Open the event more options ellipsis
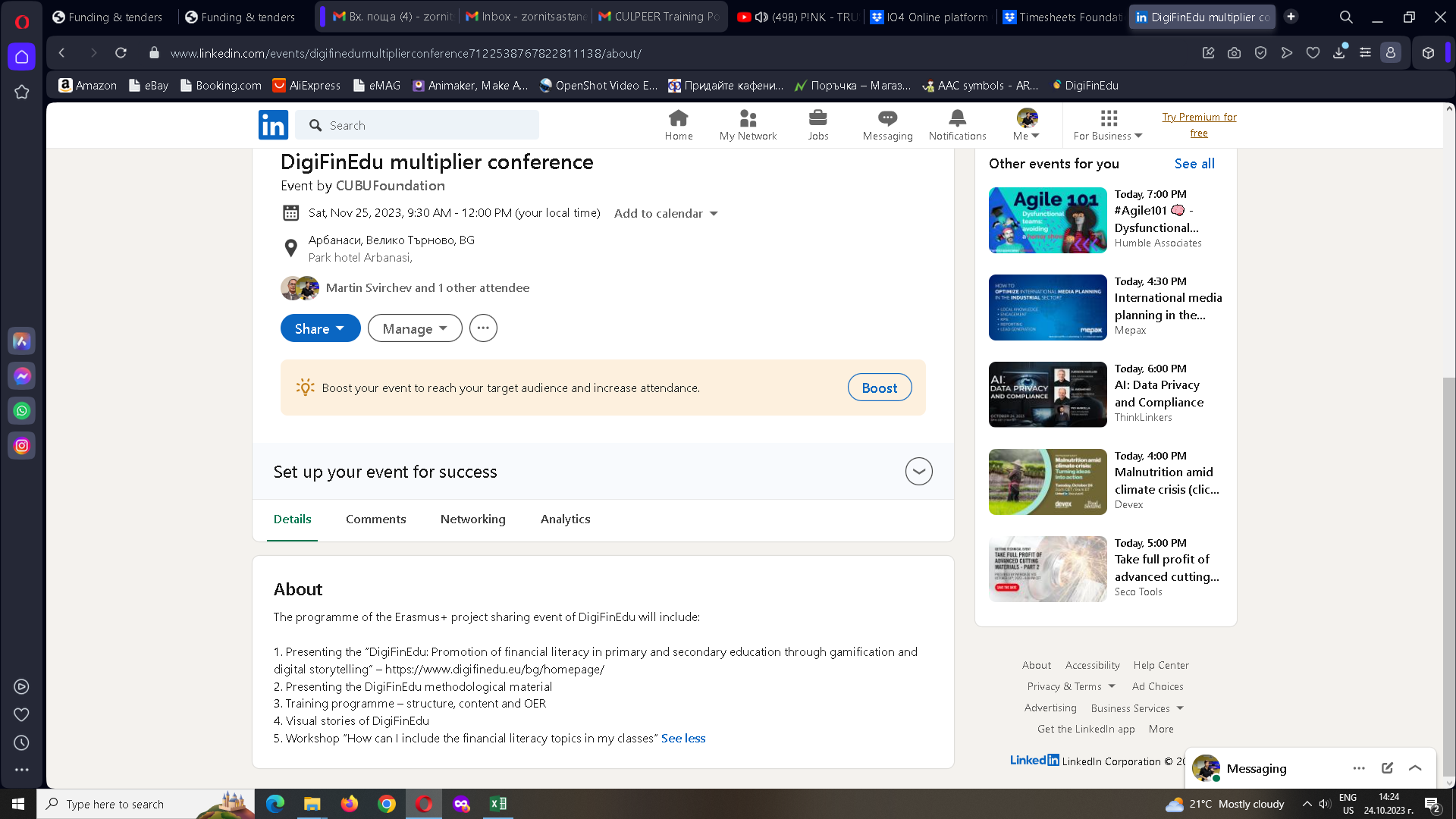Screen dimensions: 1456x819 pyautogui.click(x=483, y=328)
